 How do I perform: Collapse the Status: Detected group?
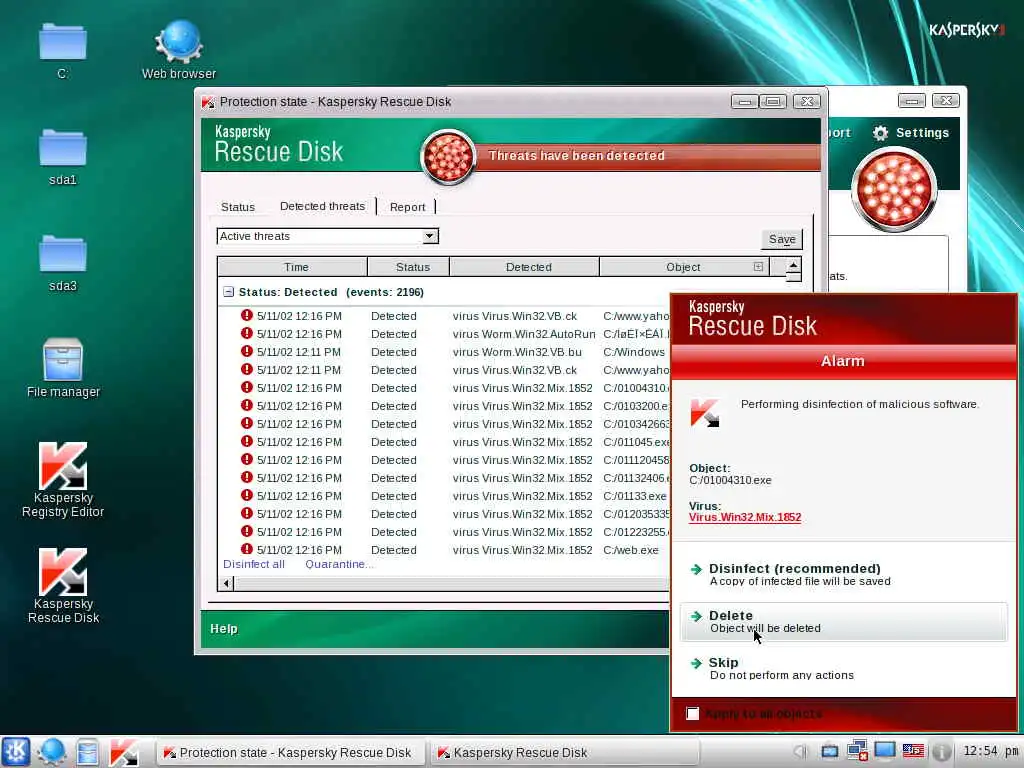coord(228,292)
